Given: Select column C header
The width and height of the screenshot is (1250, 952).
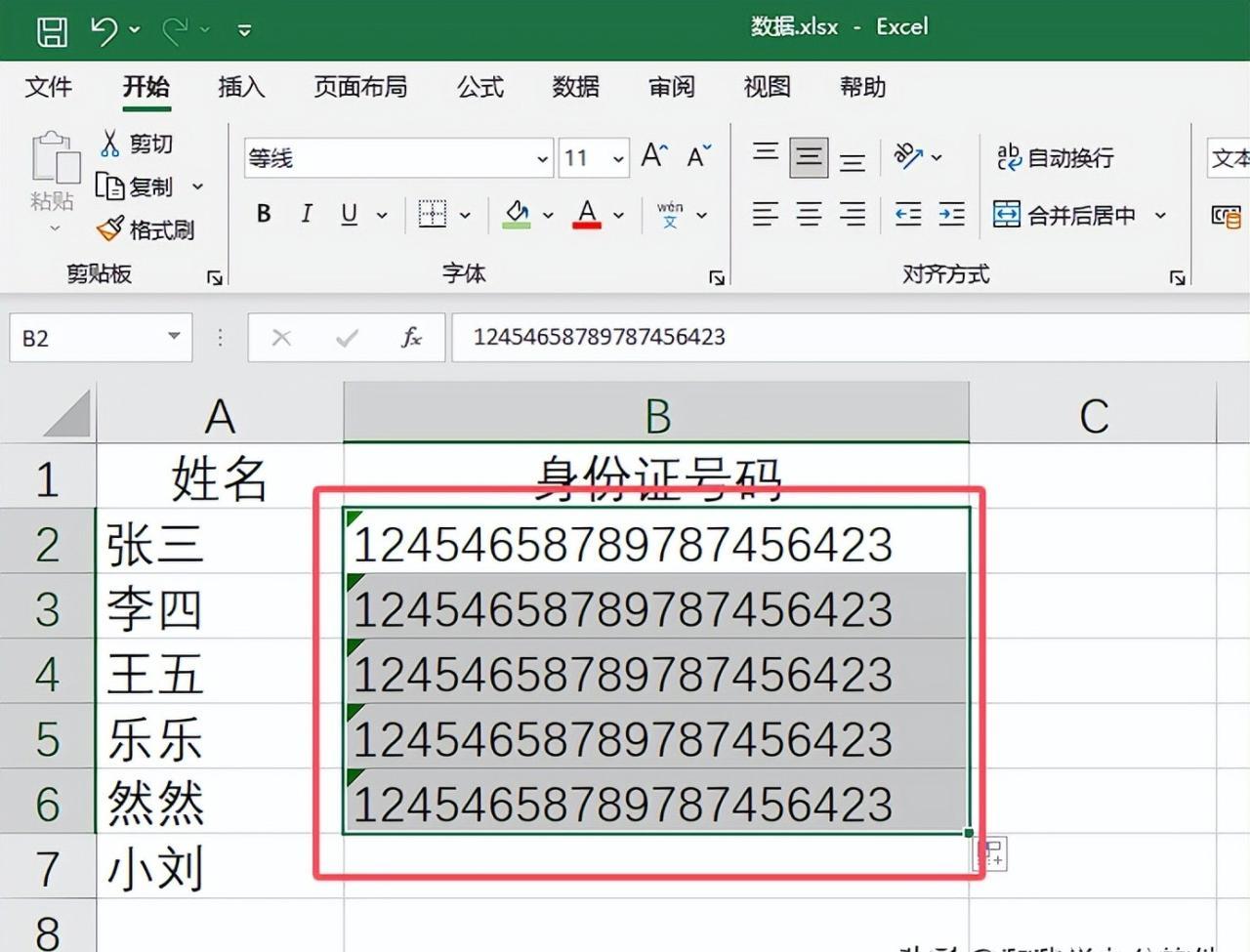Looking at the screenshot, I should tap(1093, 414).
